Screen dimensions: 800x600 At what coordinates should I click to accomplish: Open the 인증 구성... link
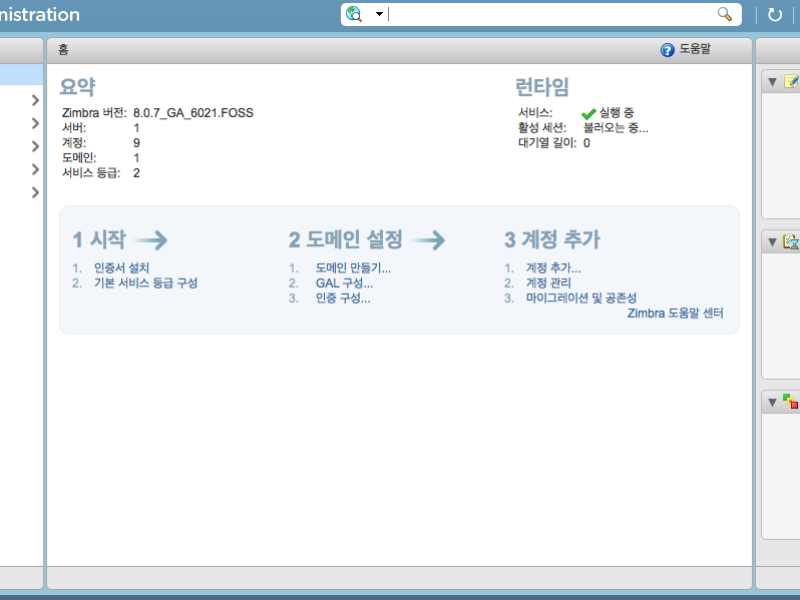343,298
